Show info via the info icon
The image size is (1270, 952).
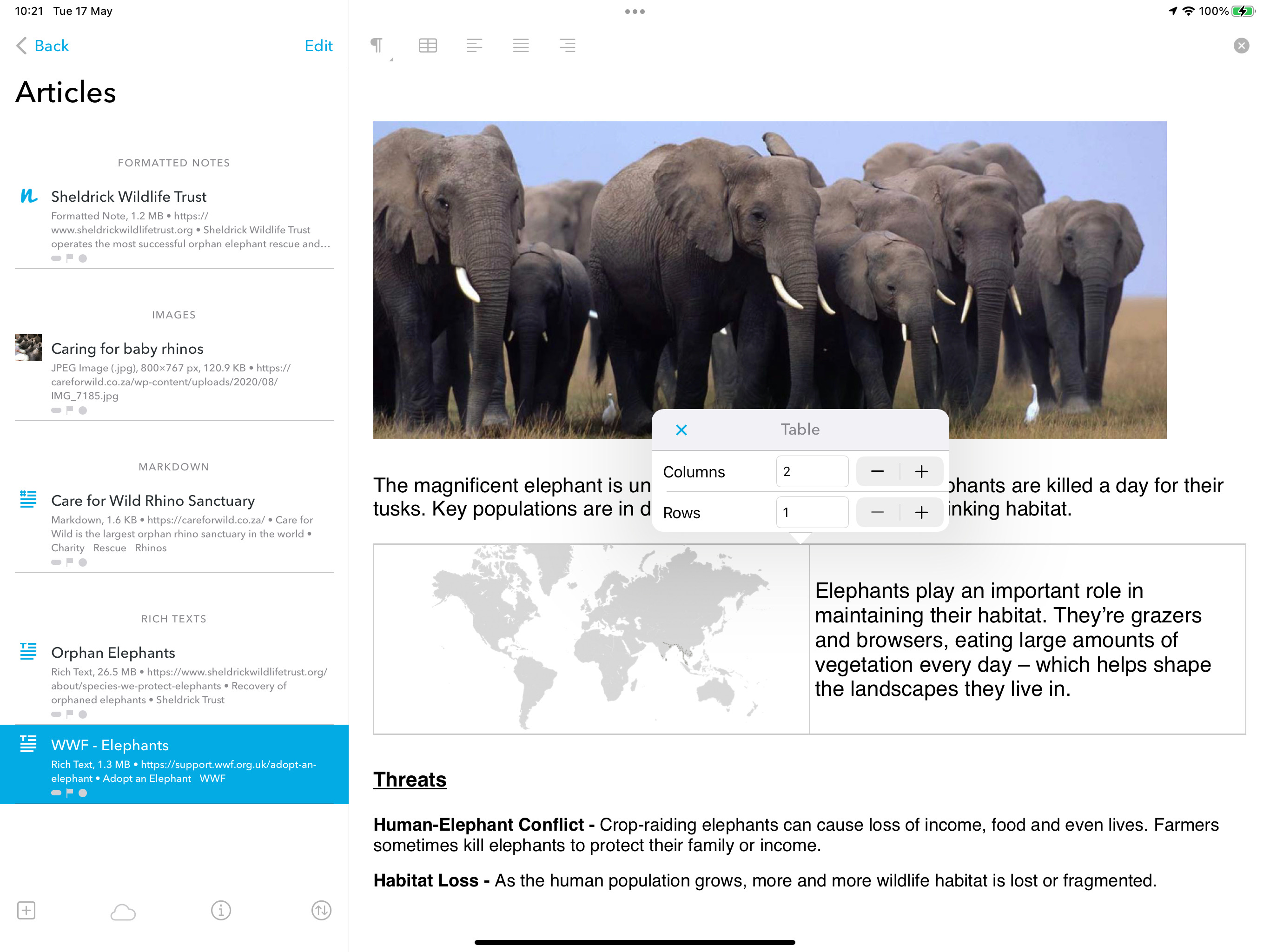coord(221,910)
